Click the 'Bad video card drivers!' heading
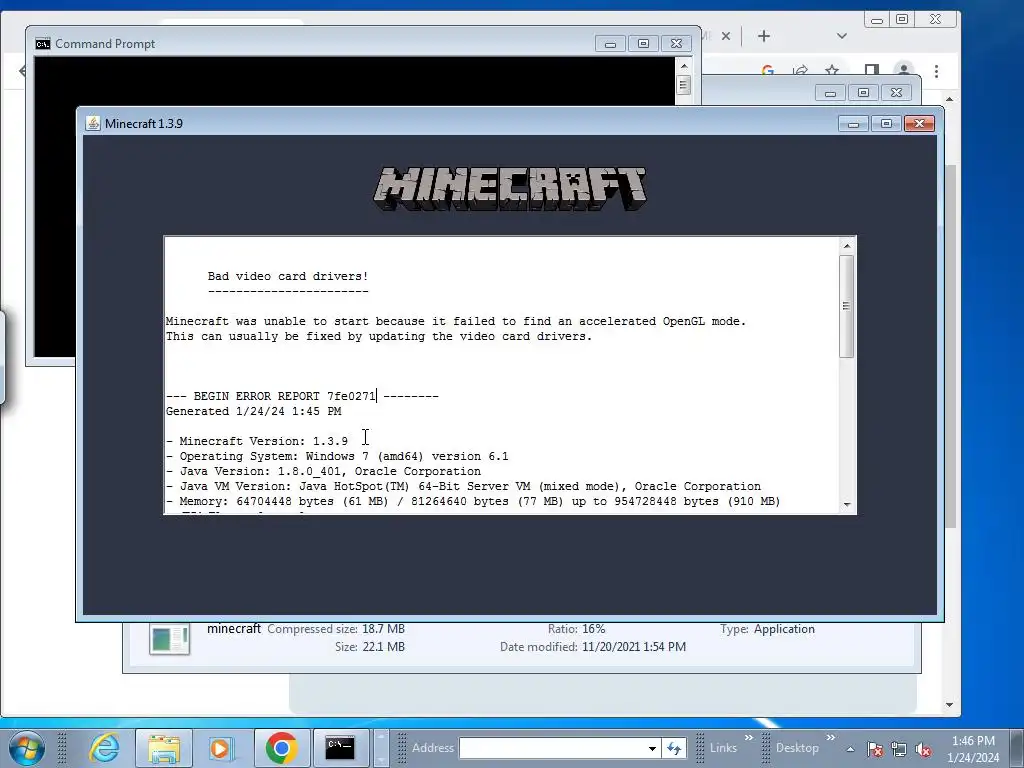 288,276
